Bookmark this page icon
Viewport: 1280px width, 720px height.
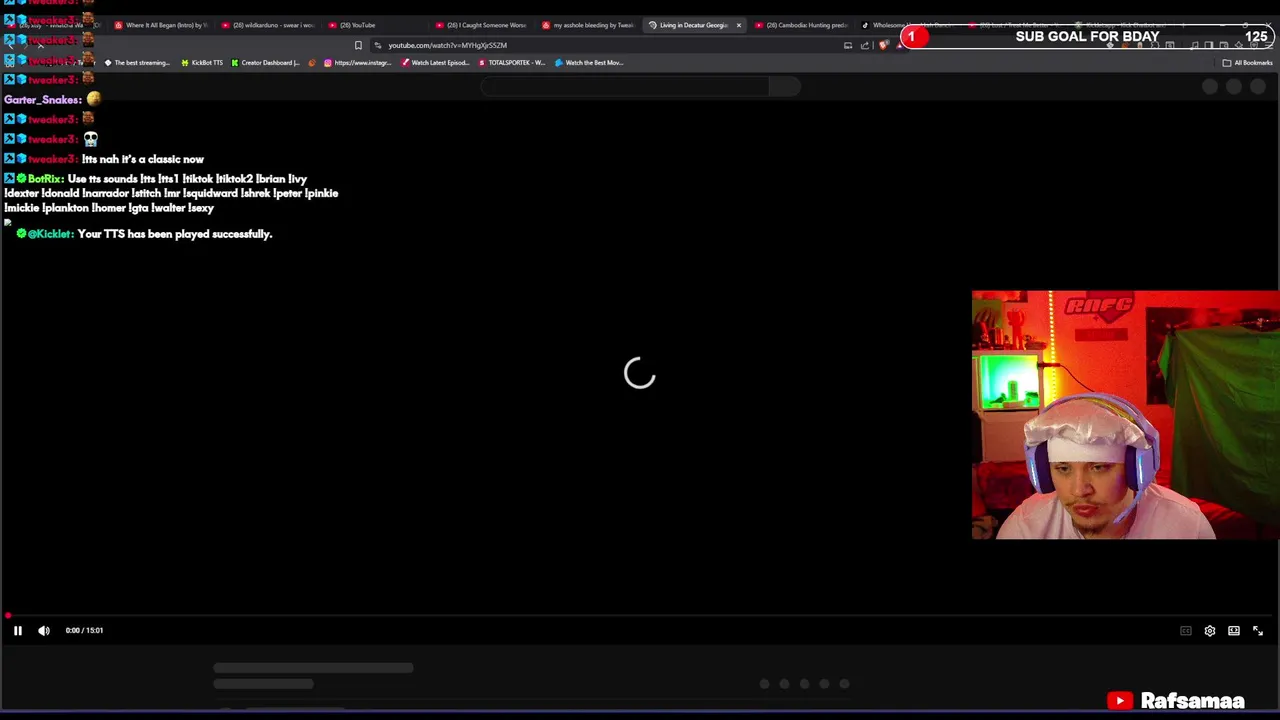[358, 45]
